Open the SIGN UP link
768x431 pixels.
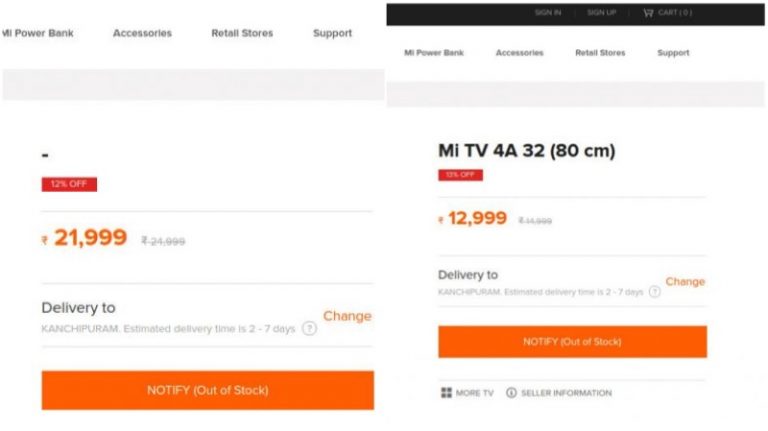click(601, 13)
